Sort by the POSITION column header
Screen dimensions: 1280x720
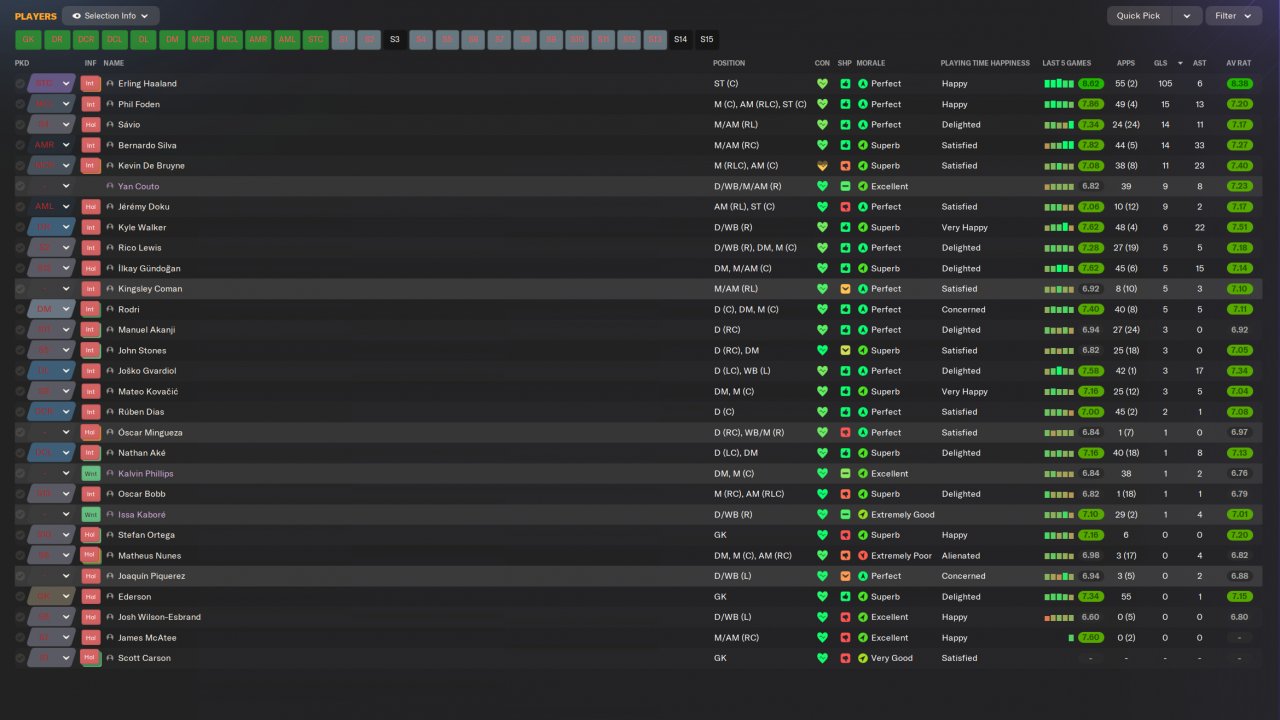729,63
